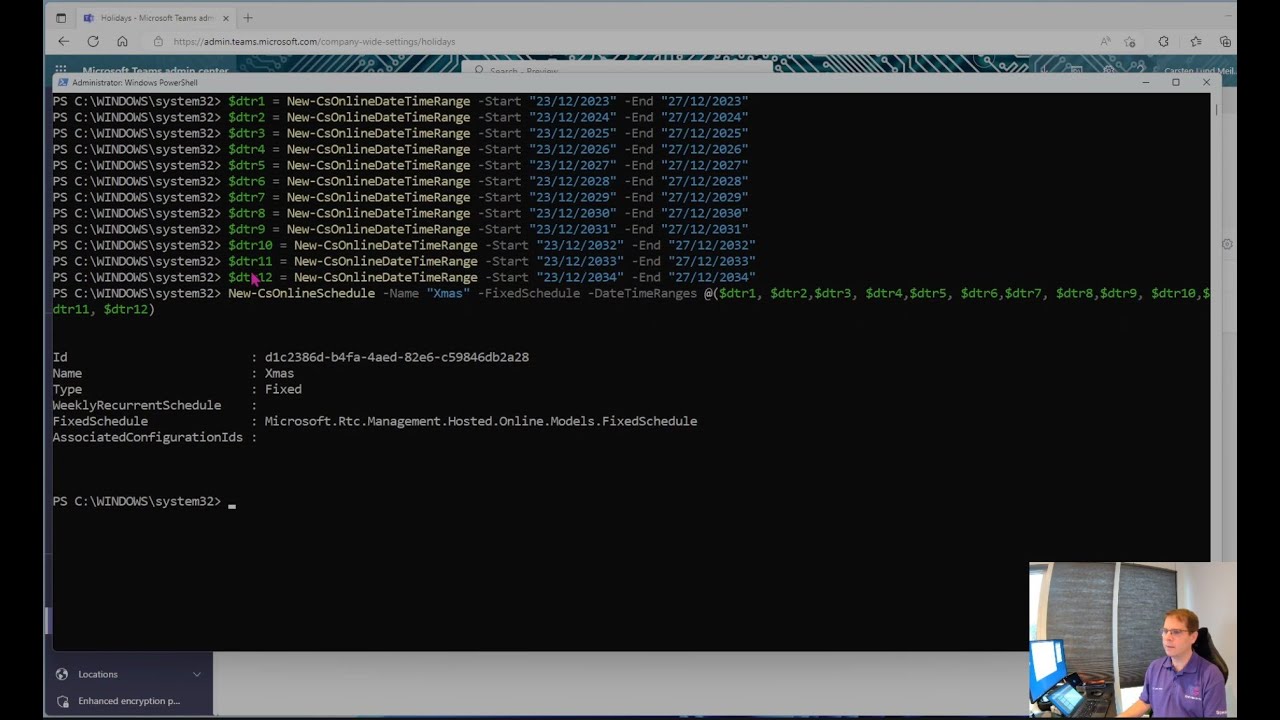Screen dimensions: 1280x720
Task: Click the browser address bar URL
Action: [x=314, y=42]
